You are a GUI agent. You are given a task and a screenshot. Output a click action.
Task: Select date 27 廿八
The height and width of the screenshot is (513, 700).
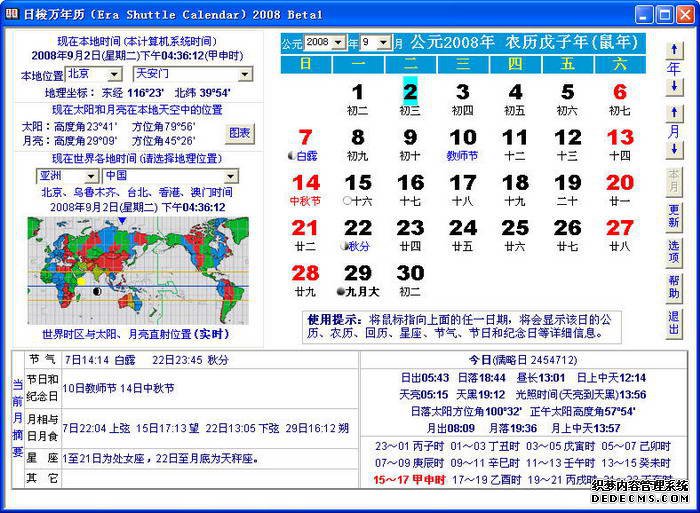[x=620, y=236]
